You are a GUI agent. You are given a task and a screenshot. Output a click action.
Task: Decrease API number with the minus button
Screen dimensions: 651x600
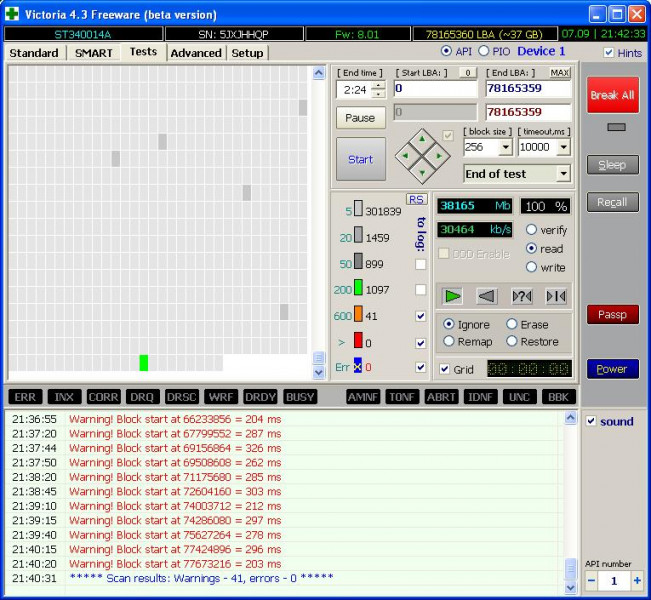pyautogui.click(x=592, y=580)
